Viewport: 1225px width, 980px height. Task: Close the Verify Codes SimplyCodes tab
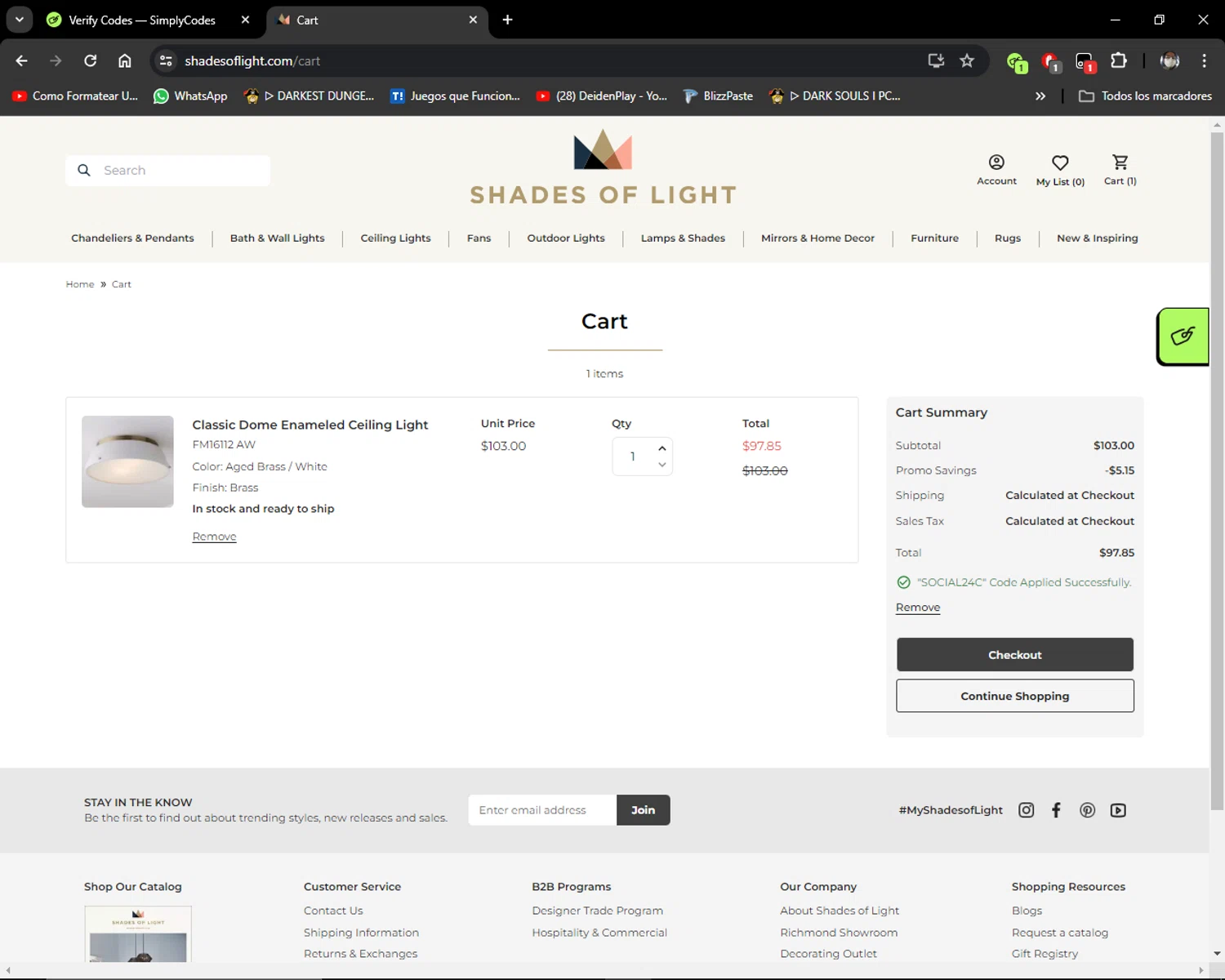[x=245, y=20]
